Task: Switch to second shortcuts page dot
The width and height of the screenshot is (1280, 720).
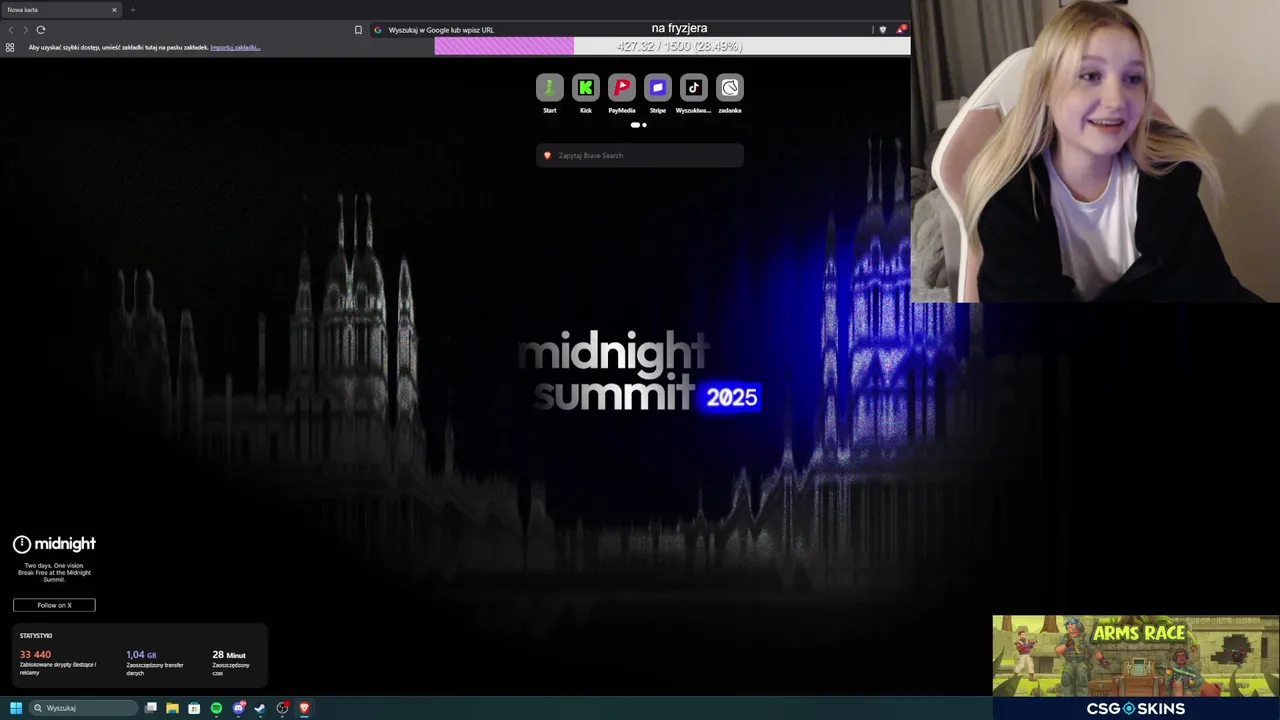Action: click(644, 125)
